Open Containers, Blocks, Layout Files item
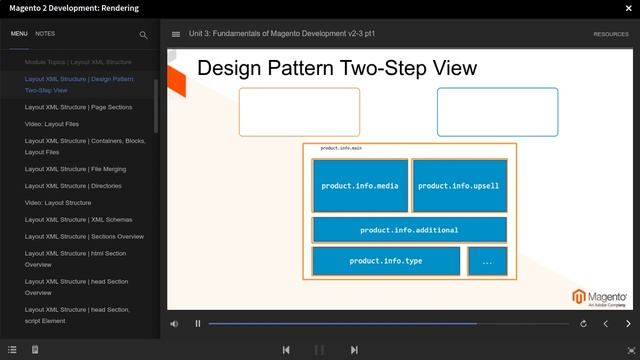Screen dimensions: 640x360 tap(85, 147)
